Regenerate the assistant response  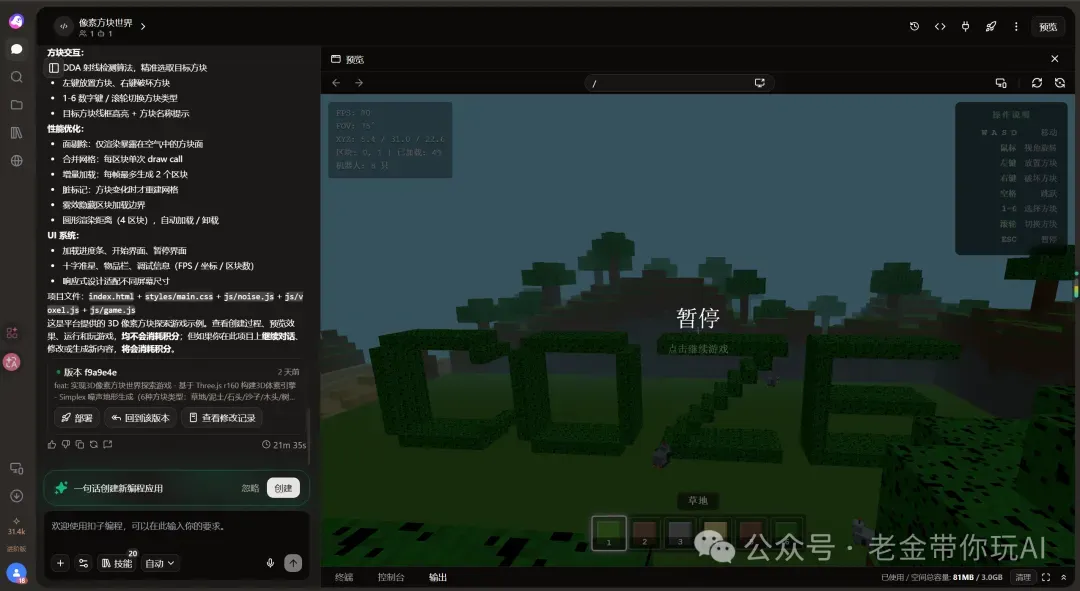tap(94, 444)
